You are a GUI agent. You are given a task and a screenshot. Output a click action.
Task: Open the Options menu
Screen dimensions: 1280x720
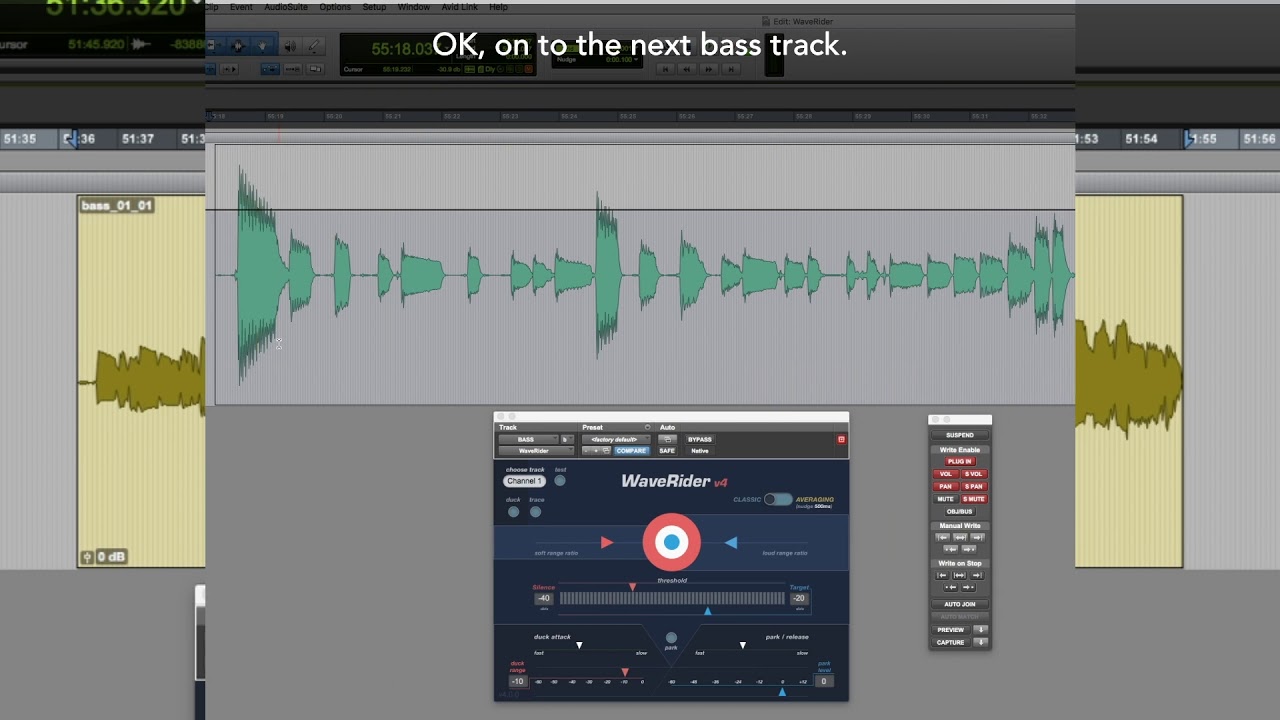[x=335, y=7]
